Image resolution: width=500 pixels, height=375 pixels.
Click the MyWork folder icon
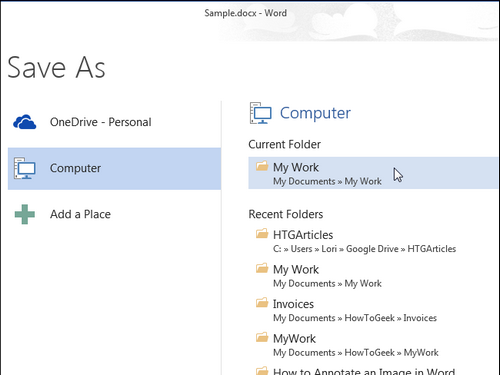pyautogui.click(x=262, y=337)
